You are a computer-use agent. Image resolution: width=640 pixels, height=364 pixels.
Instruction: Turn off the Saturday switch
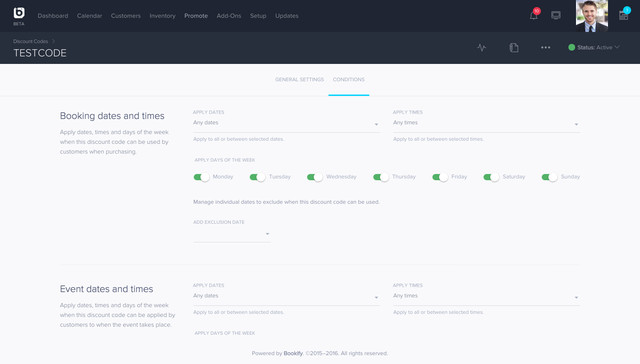pyautogui.click(x=491, y=177)
